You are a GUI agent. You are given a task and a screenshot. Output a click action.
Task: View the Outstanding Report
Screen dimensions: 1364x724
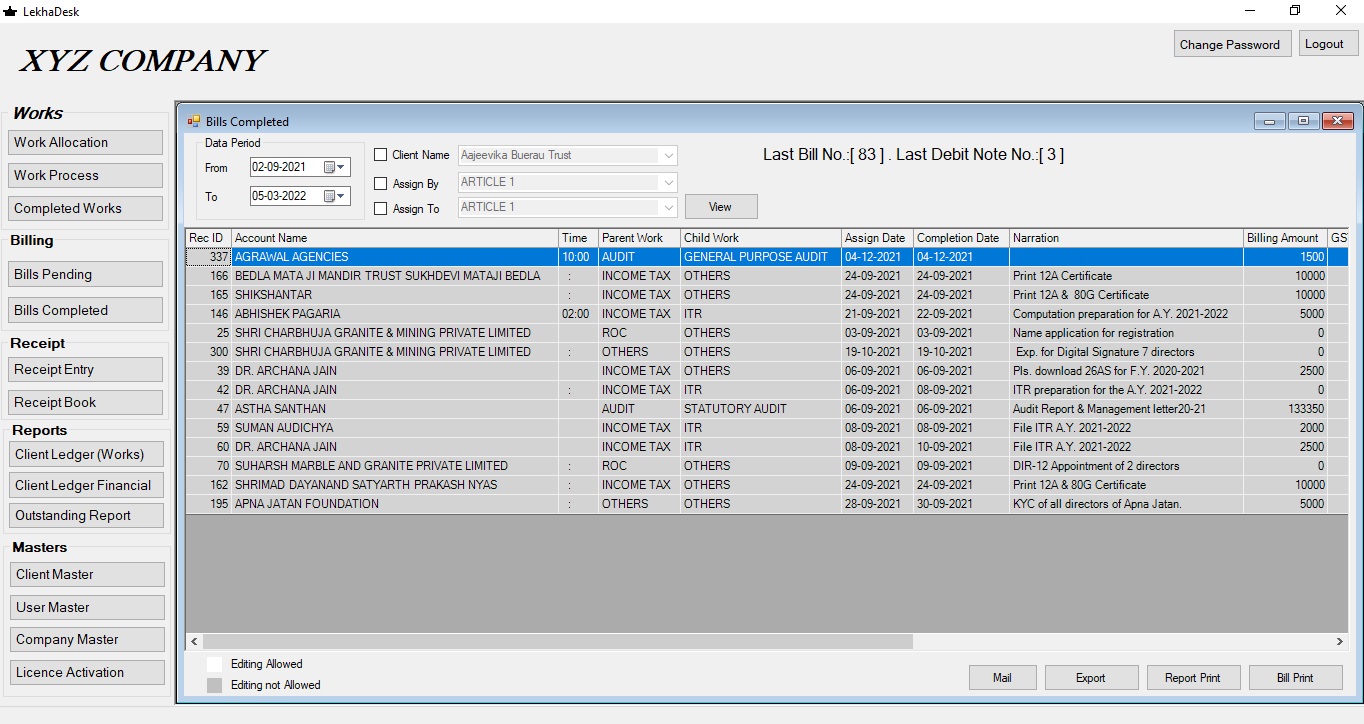click(x=86, y=515)
